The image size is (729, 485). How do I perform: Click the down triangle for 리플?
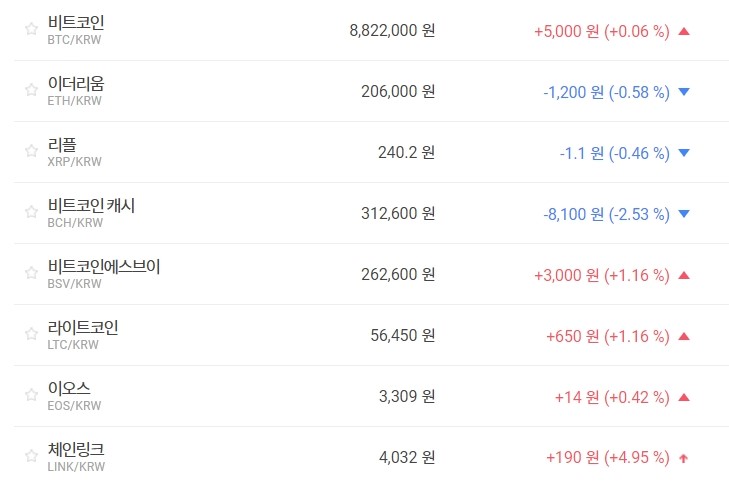coord(684,153)
